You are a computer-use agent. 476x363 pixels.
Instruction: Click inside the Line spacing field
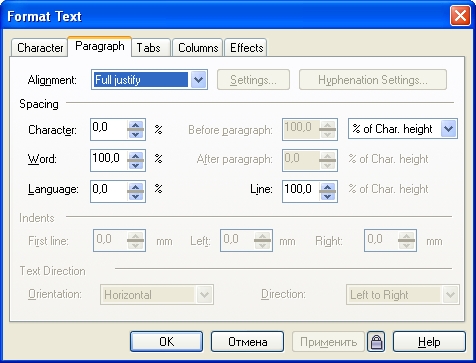[301, 191]
